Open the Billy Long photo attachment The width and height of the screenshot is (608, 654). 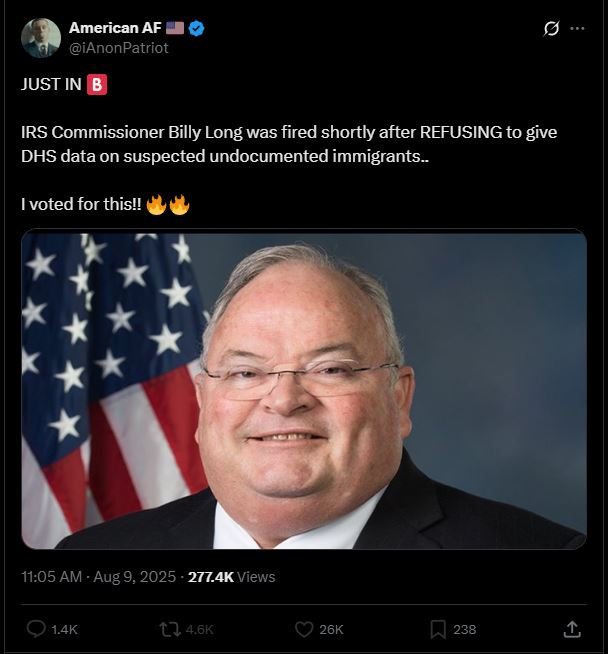[304, 389]
